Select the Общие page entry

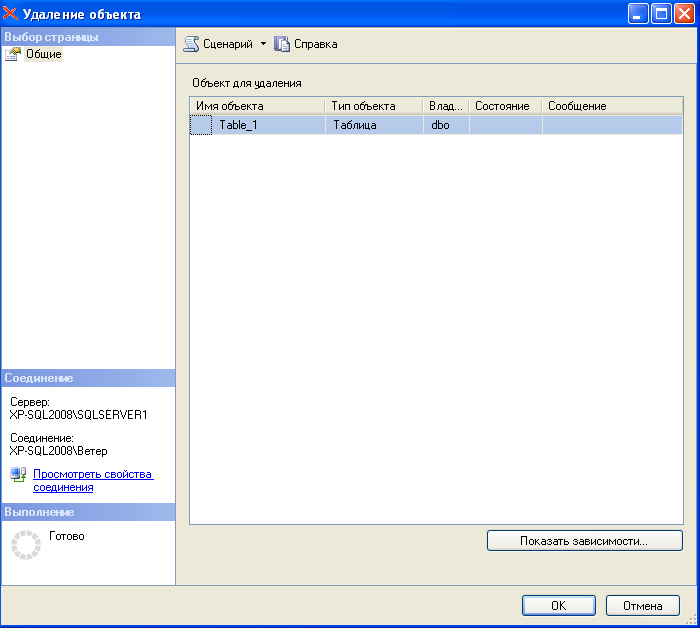[x=44, y=54]
